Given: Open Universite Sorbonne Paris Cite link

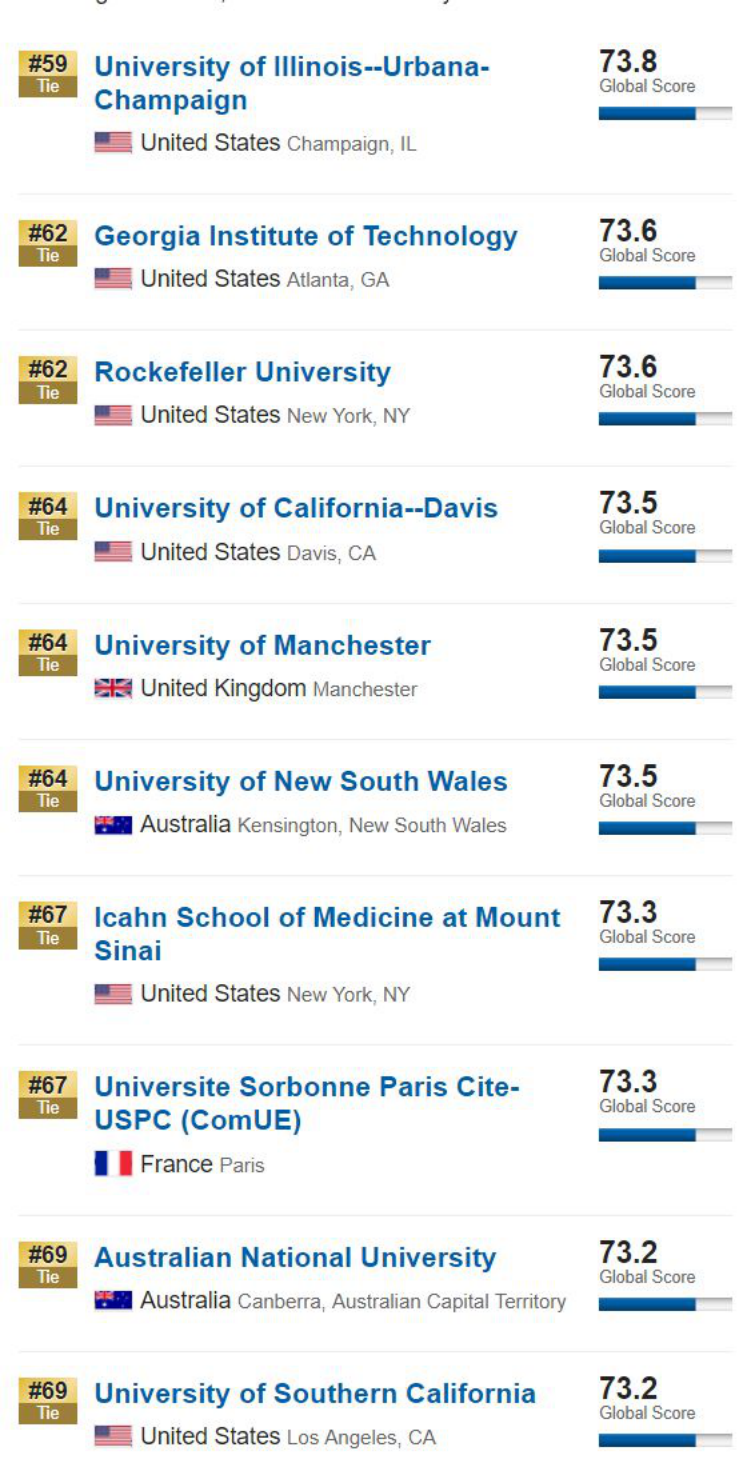Looking at the screenshot, I should pyautogui.click(x=307, y=1104).
